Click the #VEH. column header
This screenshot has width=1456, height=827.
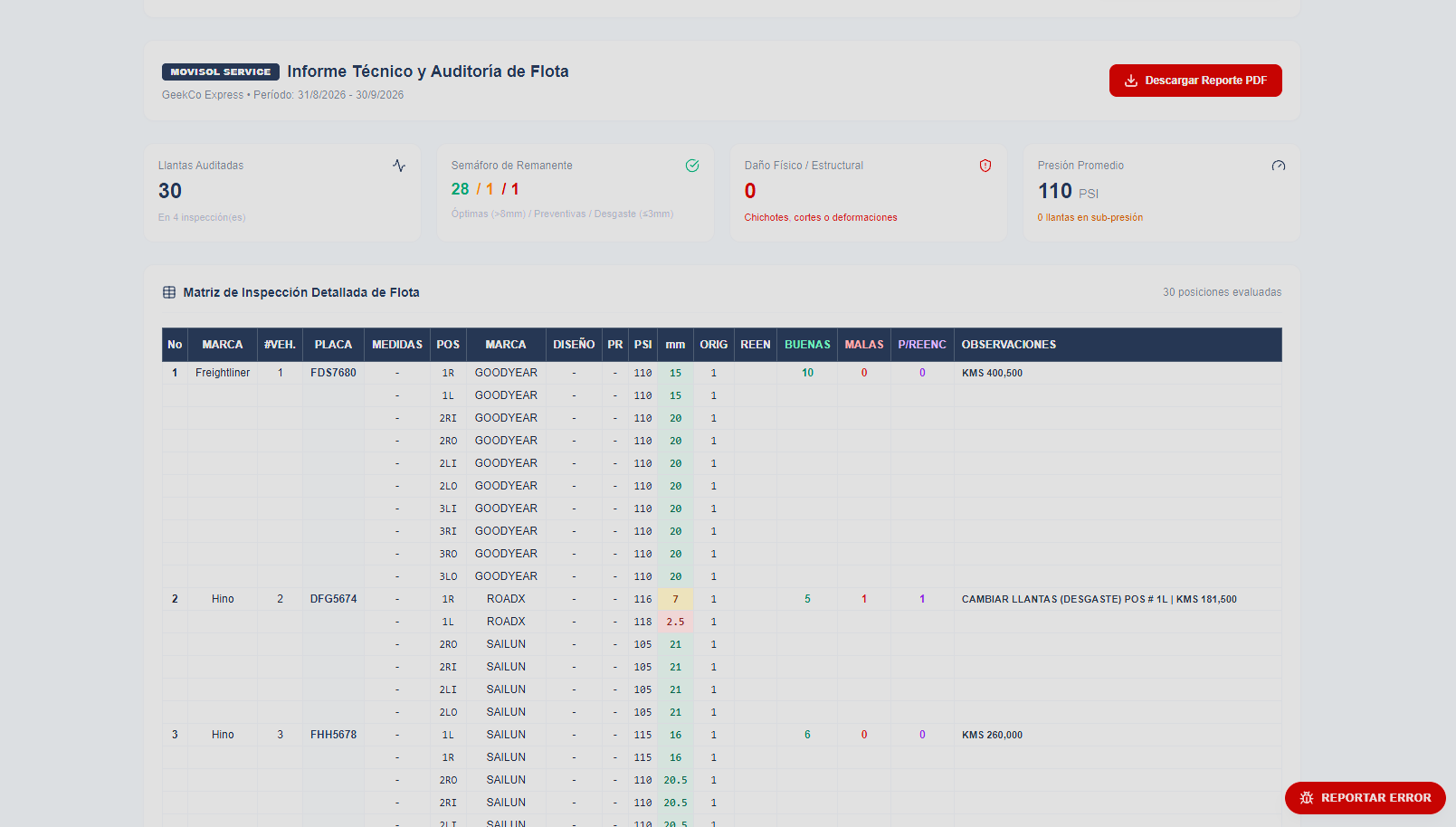point(280,345)
